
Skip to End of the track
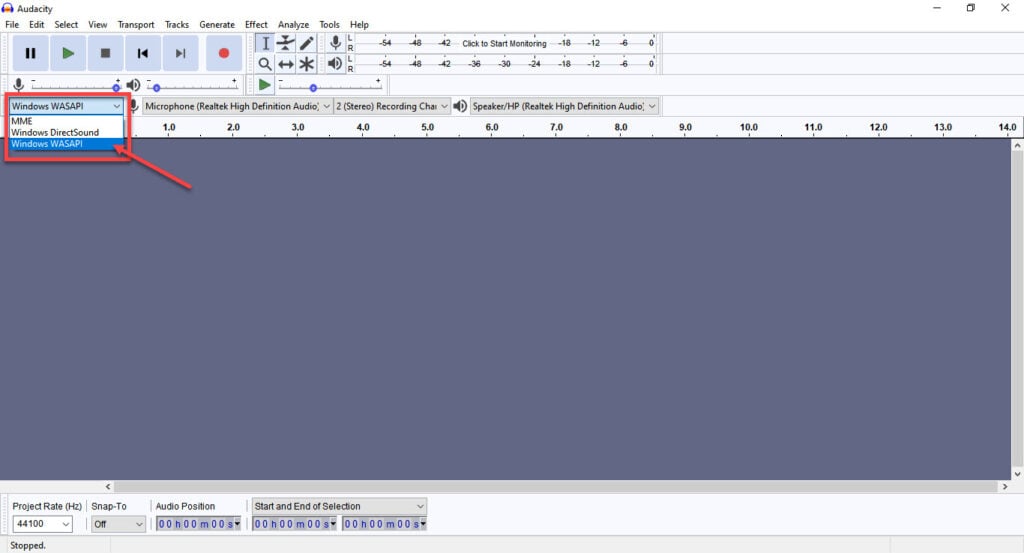180,54
